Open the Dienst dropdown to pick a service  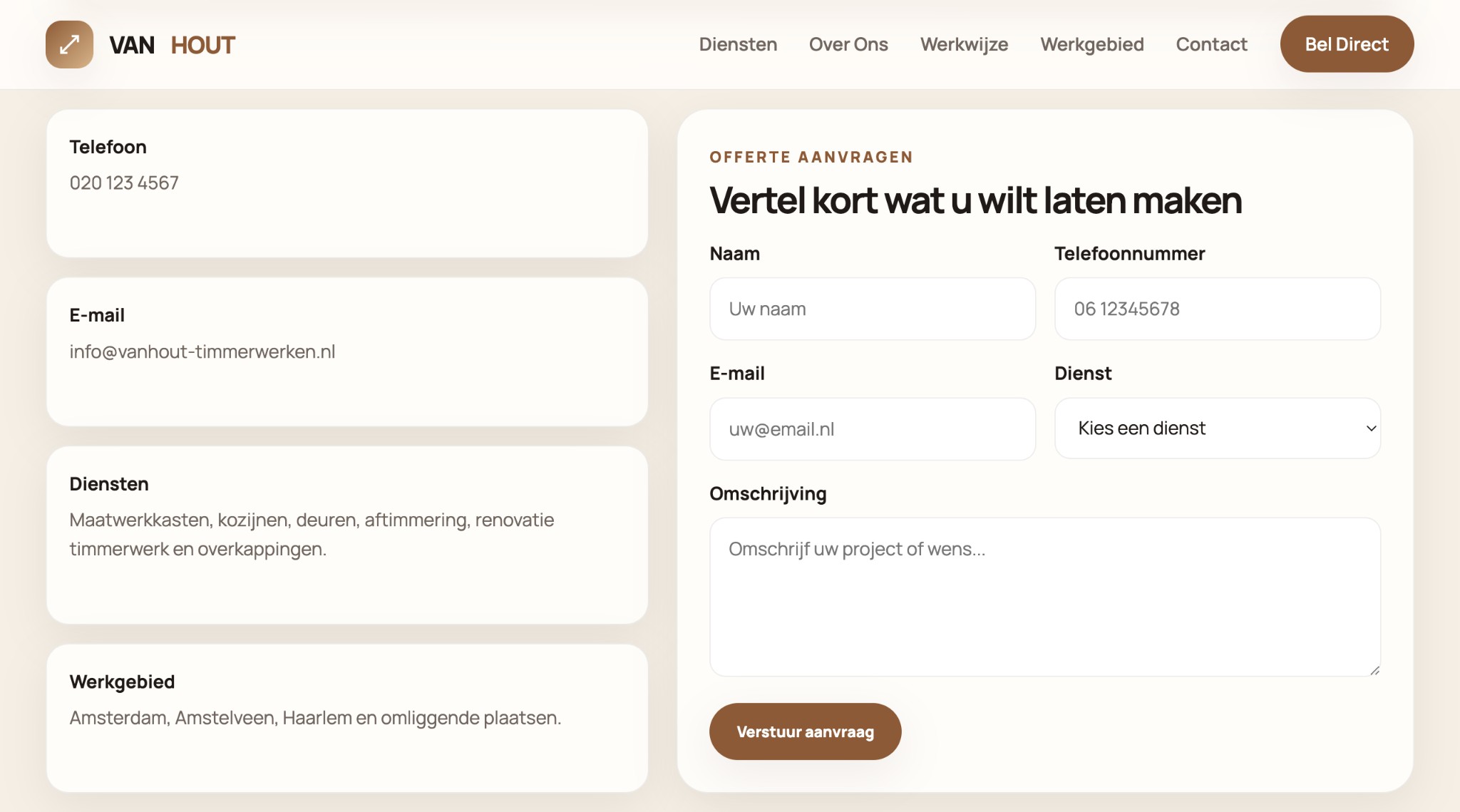click(1216, 428)
